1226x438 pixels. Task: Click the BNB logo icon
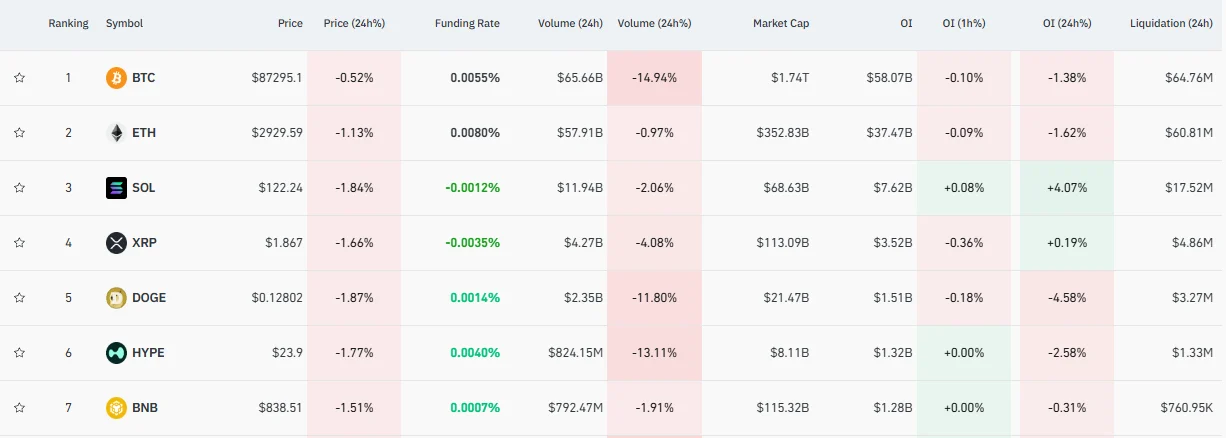(116, 408)
